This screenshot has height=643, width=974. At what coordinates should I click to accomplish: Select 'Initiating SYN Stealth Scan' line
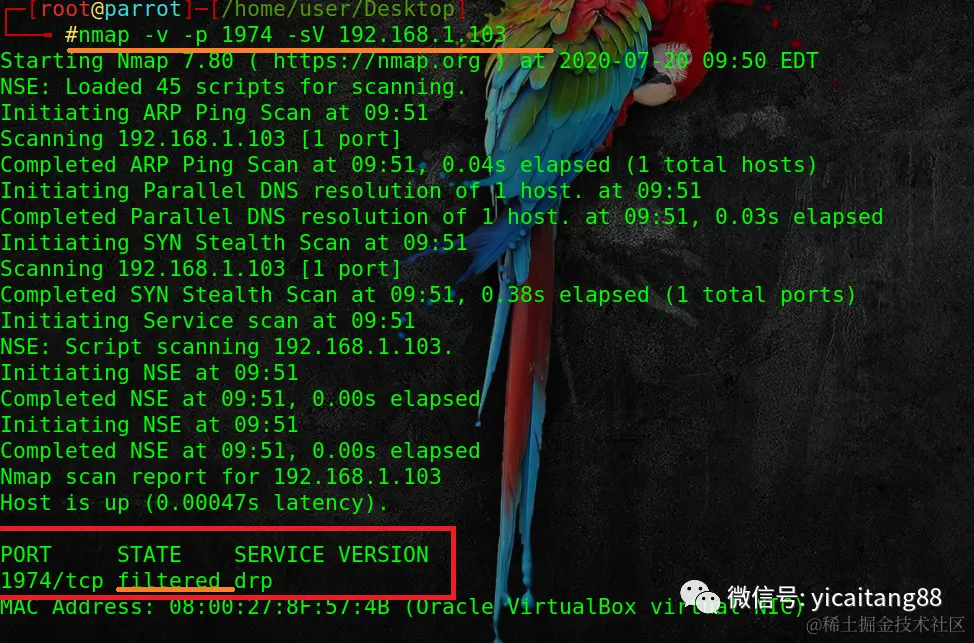tap(234, 243)
